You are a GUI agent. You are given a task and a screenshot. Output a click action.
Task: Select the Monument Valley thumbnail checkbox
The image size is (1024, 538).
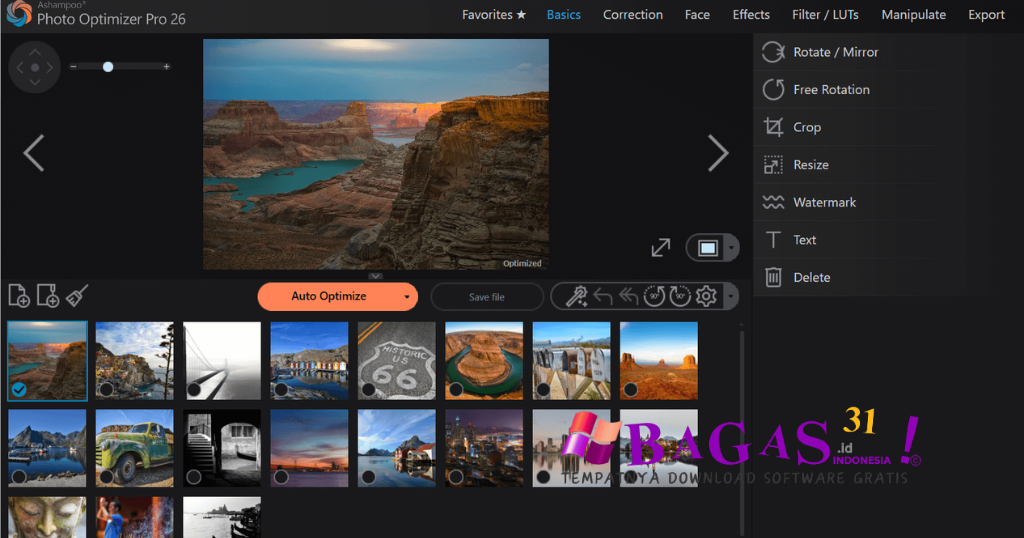point(631,390)
